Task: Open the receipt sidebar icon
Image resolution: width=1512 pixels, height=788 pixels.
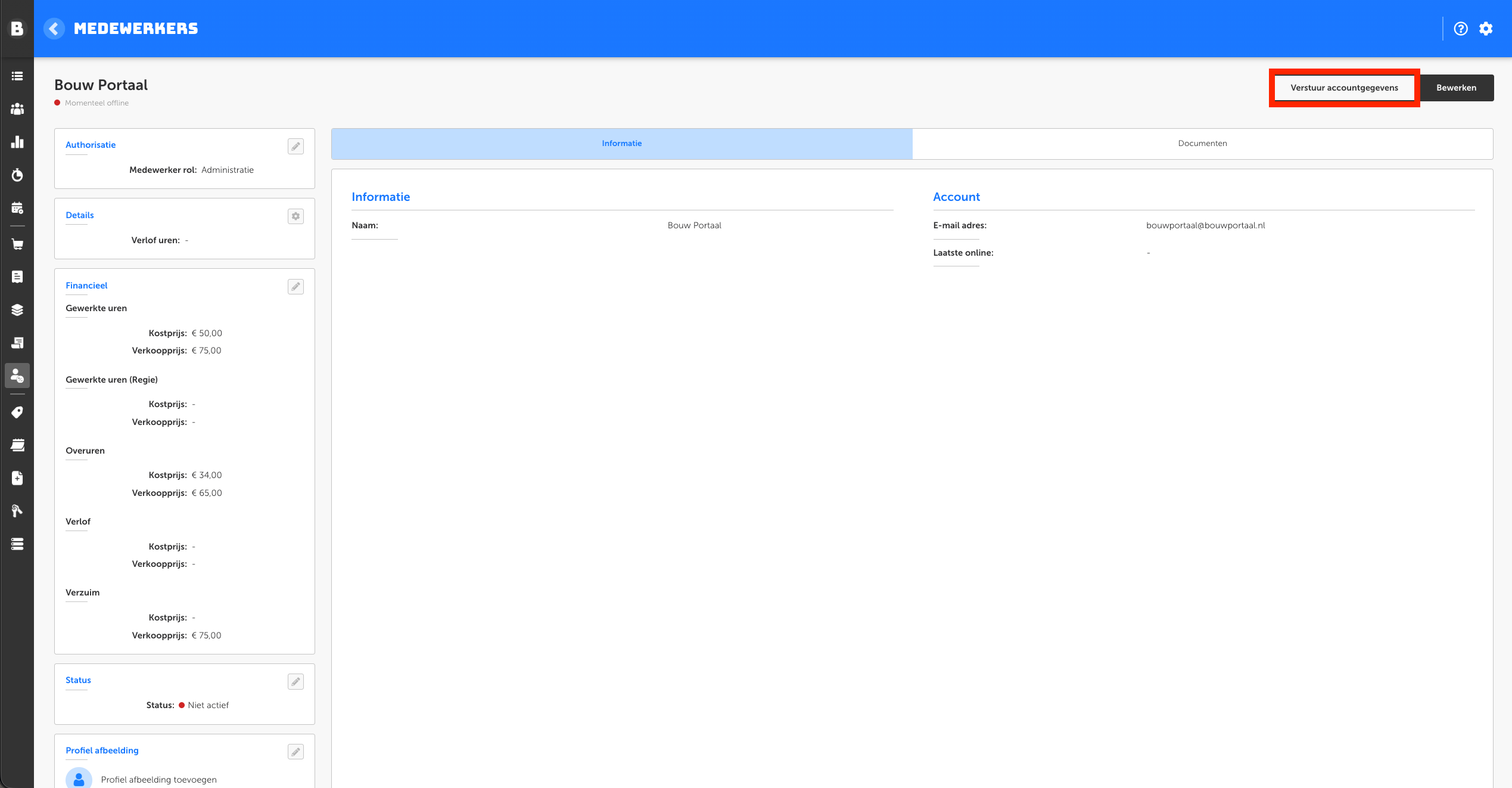Action: 17,277
